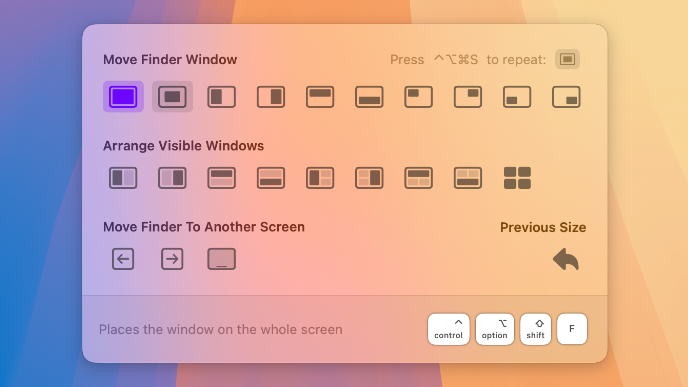
Task: Arrange main top with two windows below
Action: 418,178
